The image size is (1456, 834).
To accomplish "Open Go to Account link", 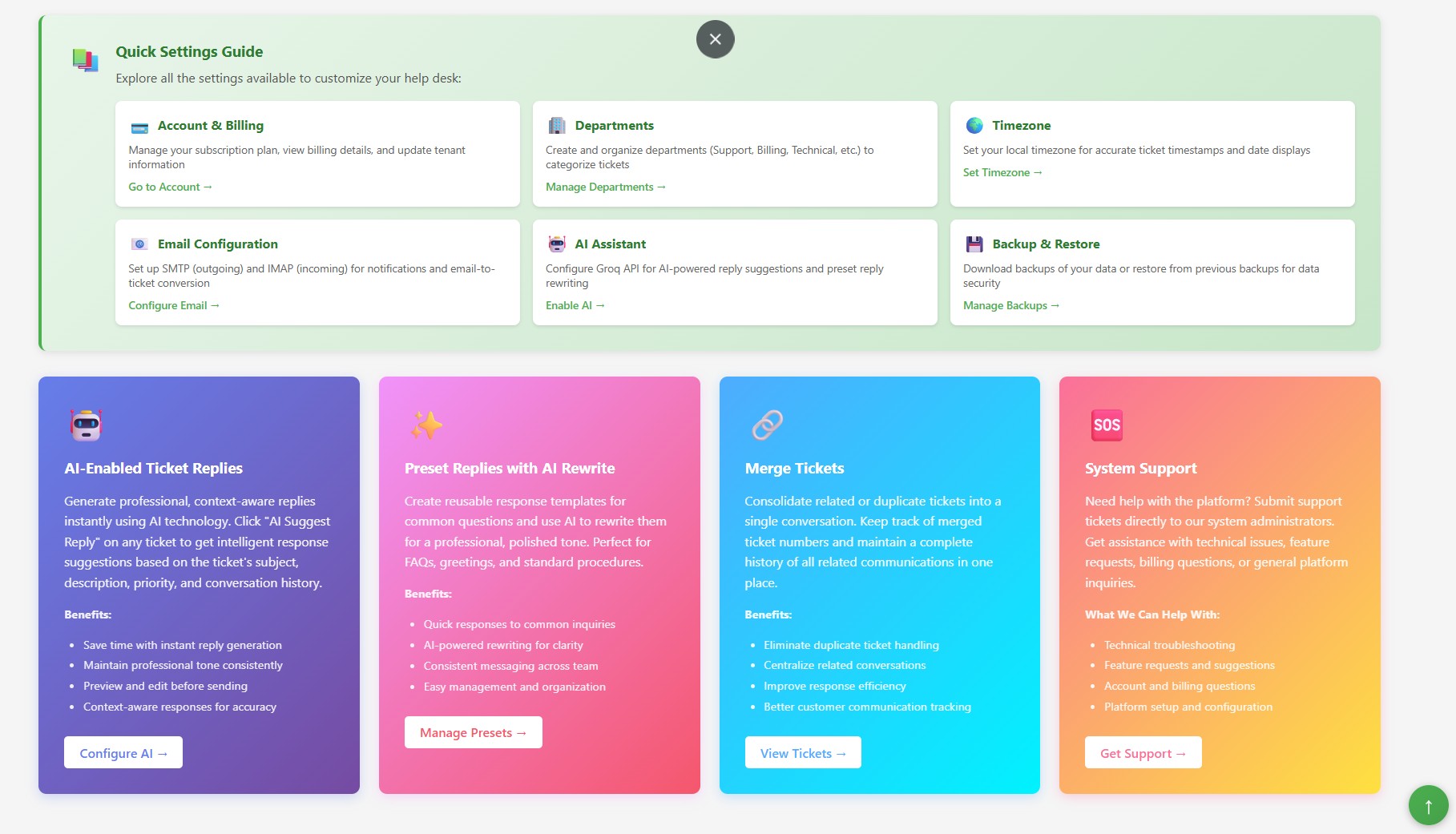I will pyautogui.click(x=169, y=186).
